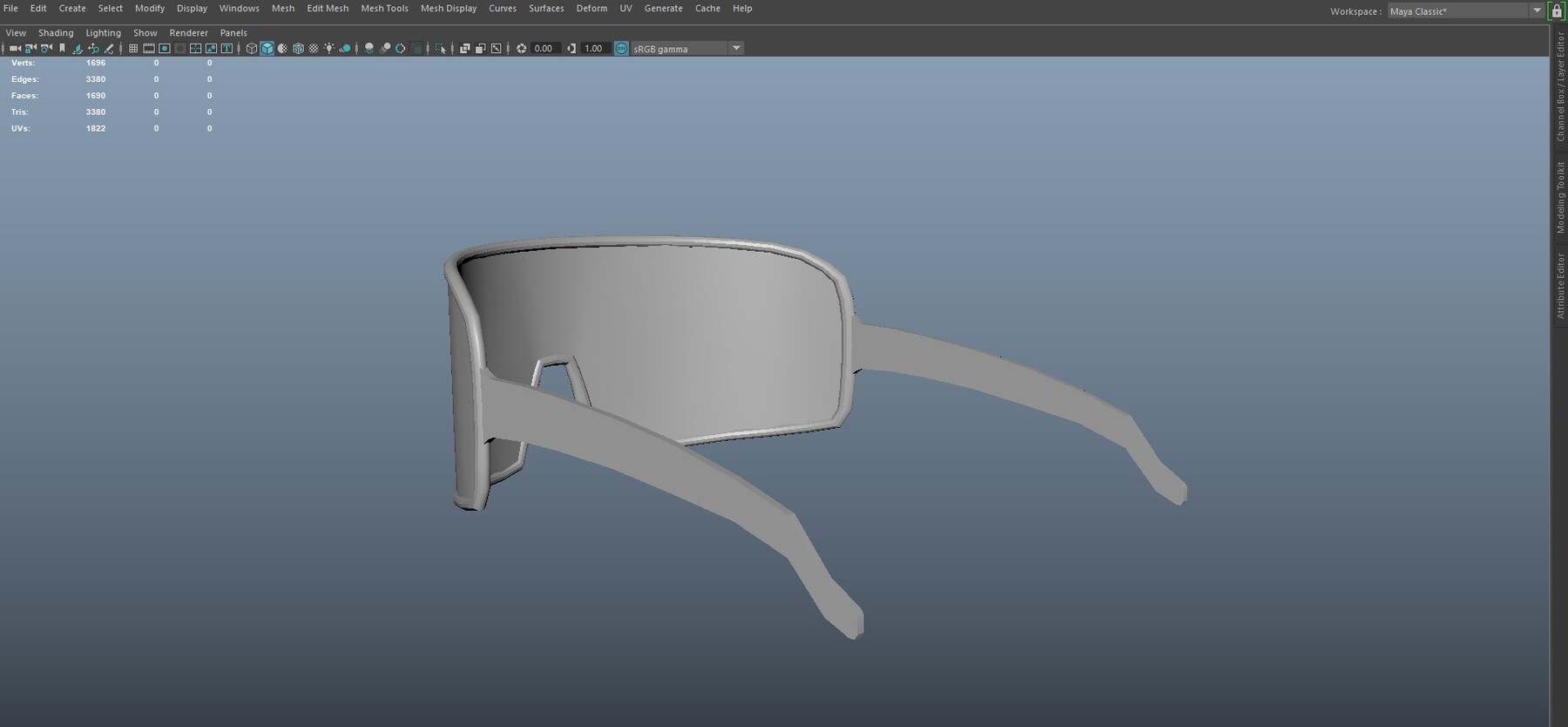
Task: Toggle Multisample Anti-aliasing icon
Action: pyautogui.click(x=401, y=48)
